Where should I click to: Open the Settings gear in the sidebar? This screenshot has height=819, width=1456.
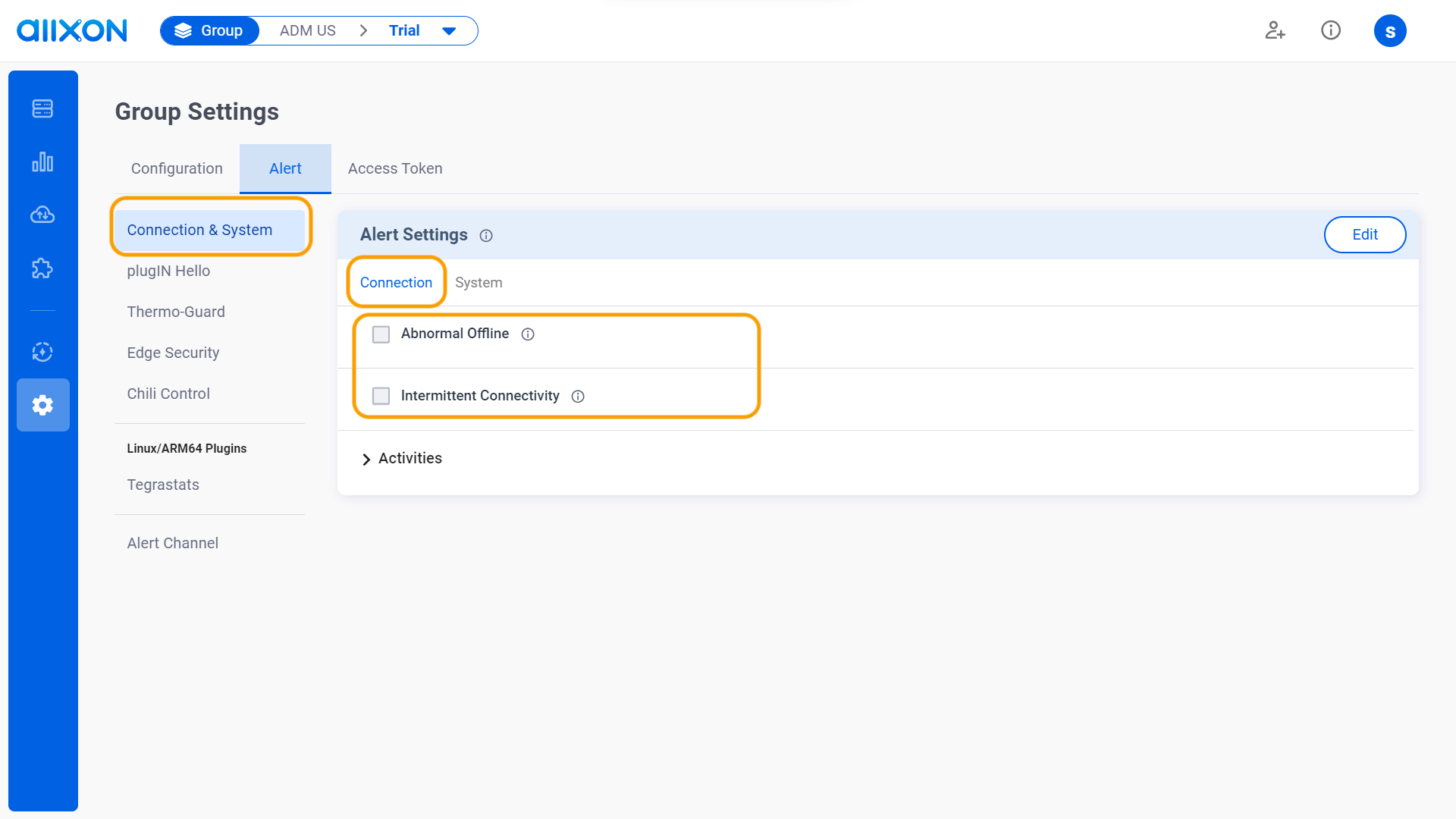pyautogui.click(x=42, y=405)
